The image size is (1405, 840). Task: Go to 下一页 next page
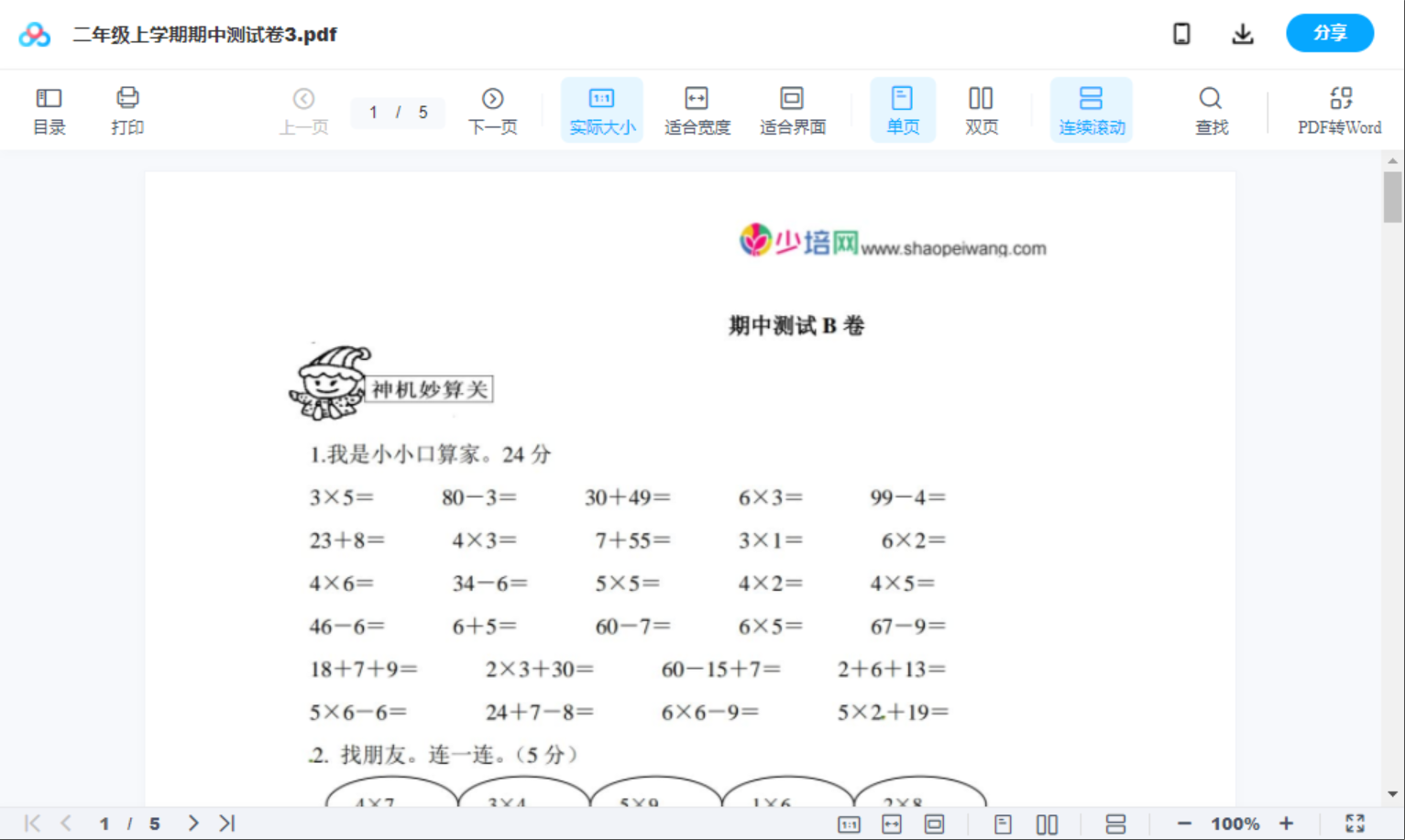tap(493, 109)
